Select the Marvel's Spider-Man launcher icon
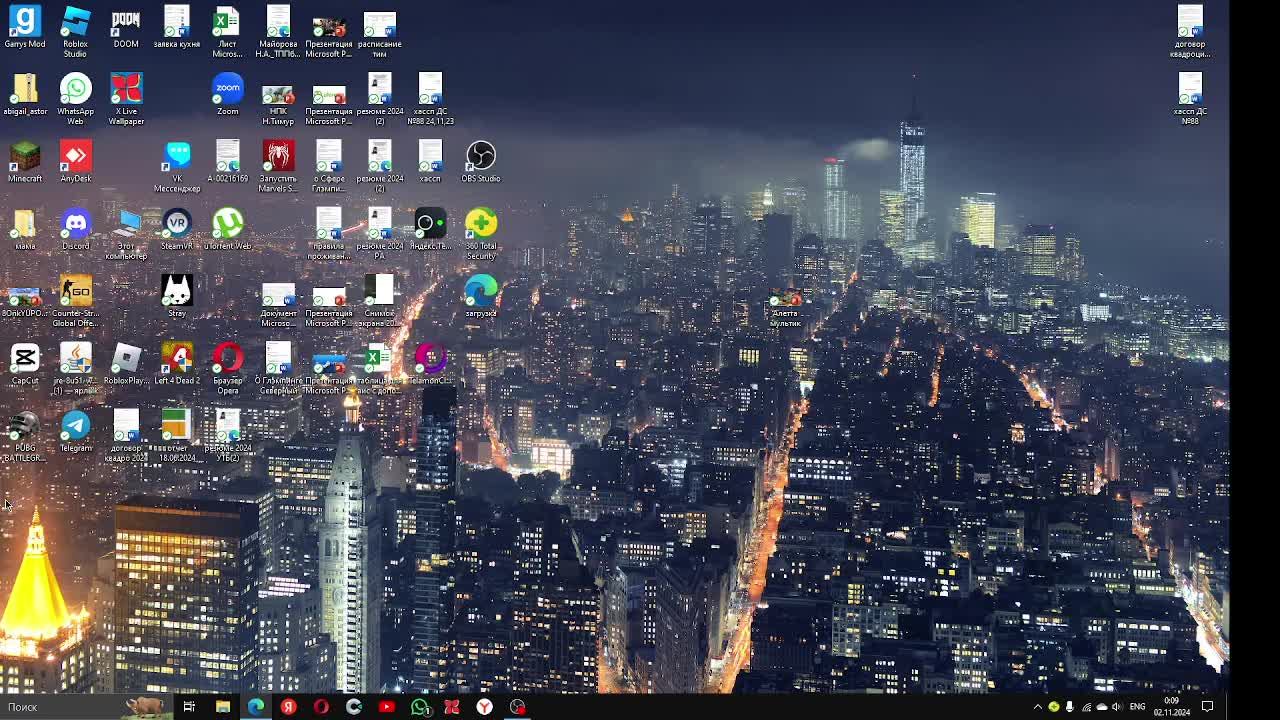 click(x=278, y=166)
